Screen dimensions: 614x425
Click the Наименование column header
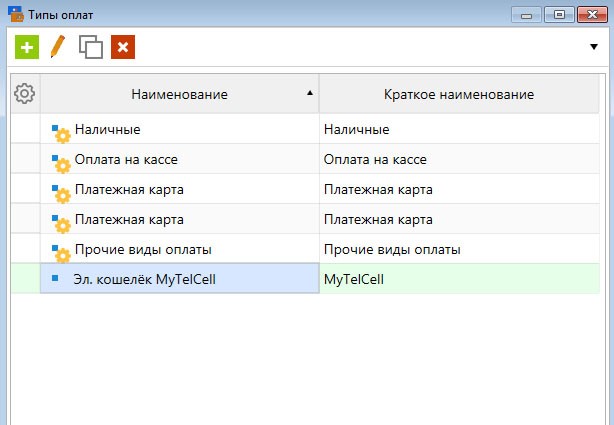(x=180, y=94)
